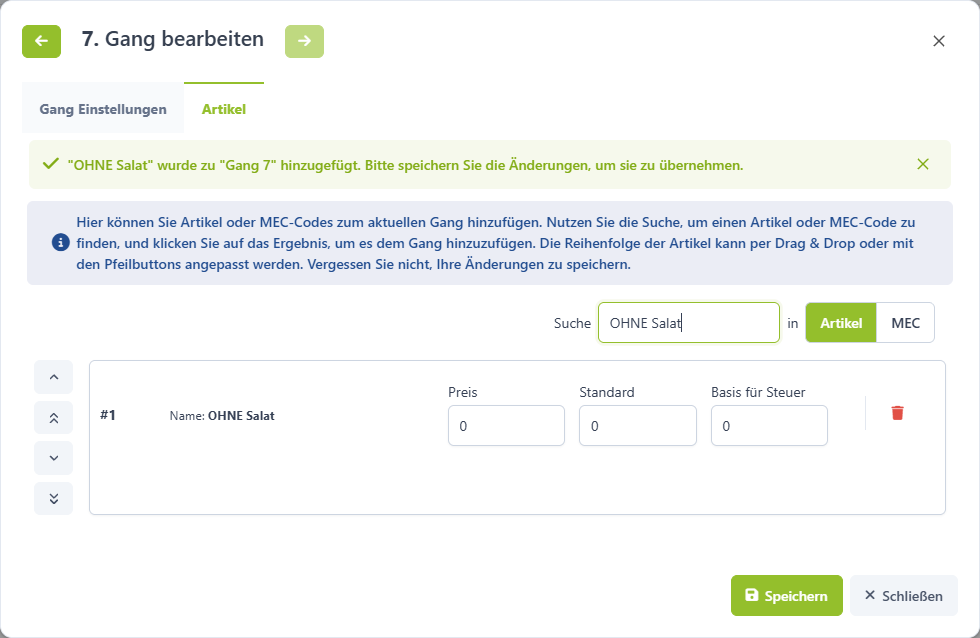
Task: Click the Basis für Steuer field
Action: coord(769,426)
